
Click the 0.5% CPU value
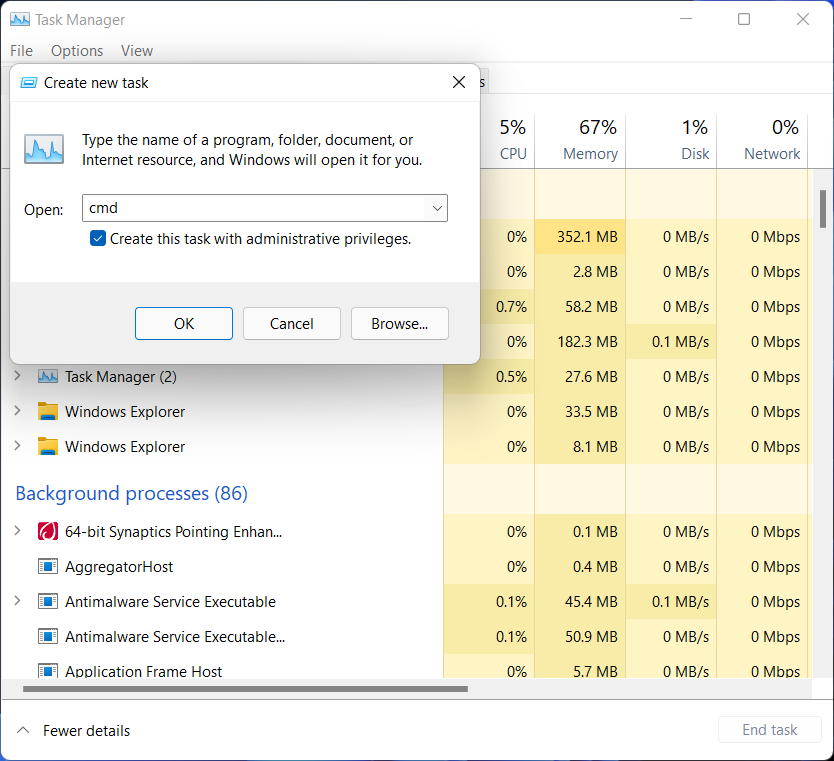pos(511,377)
